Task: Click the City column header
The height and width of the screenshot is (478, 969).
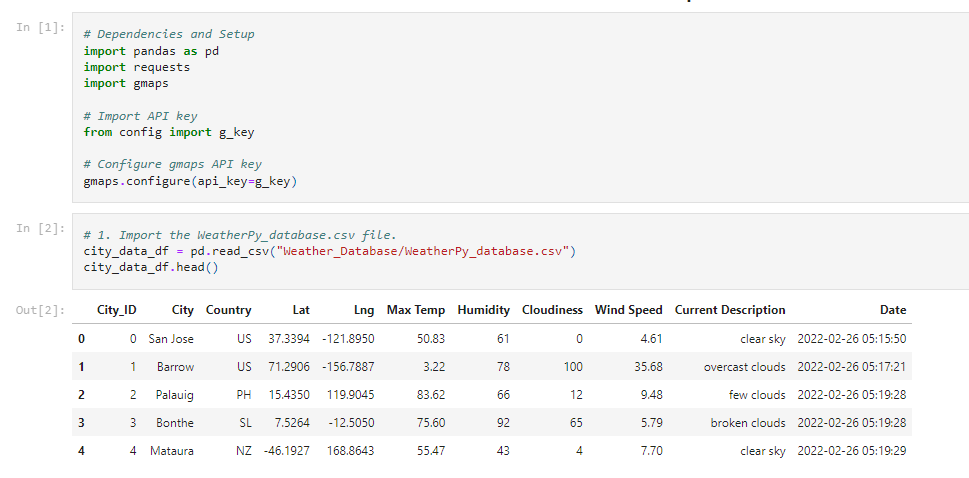Action: point(183,310)
